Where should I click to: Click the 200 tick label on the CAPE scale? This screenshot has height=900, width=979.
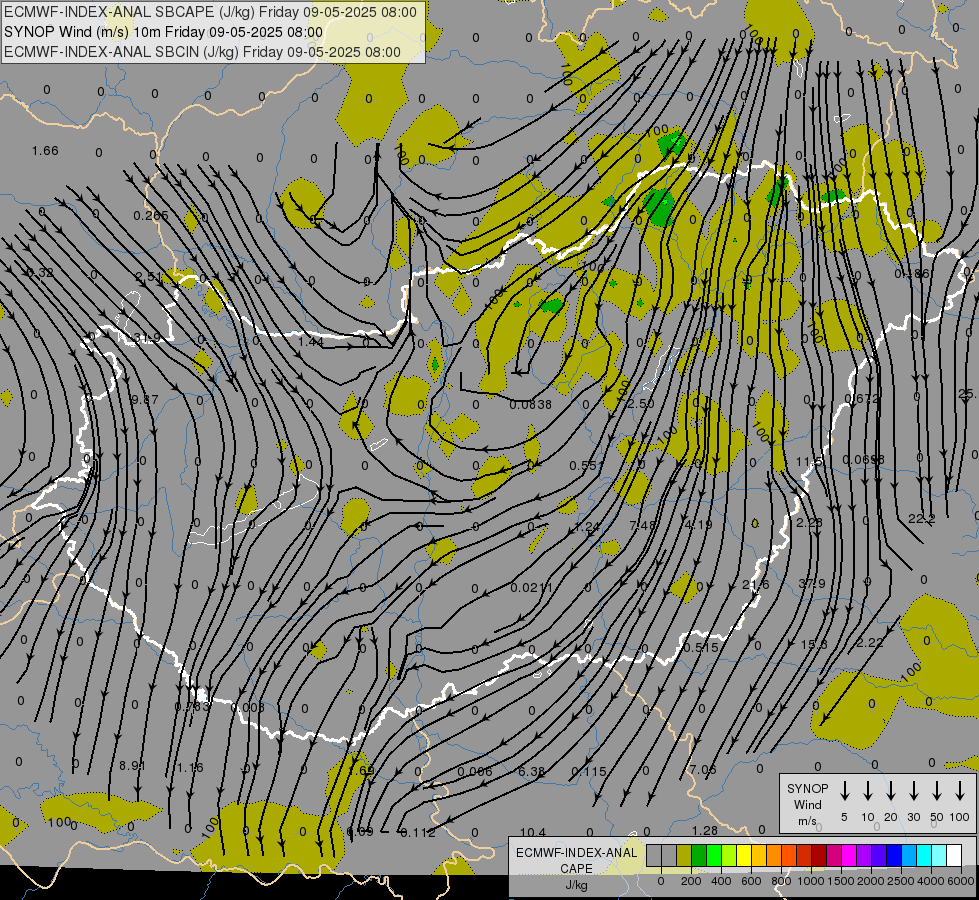tap(691, 881)
